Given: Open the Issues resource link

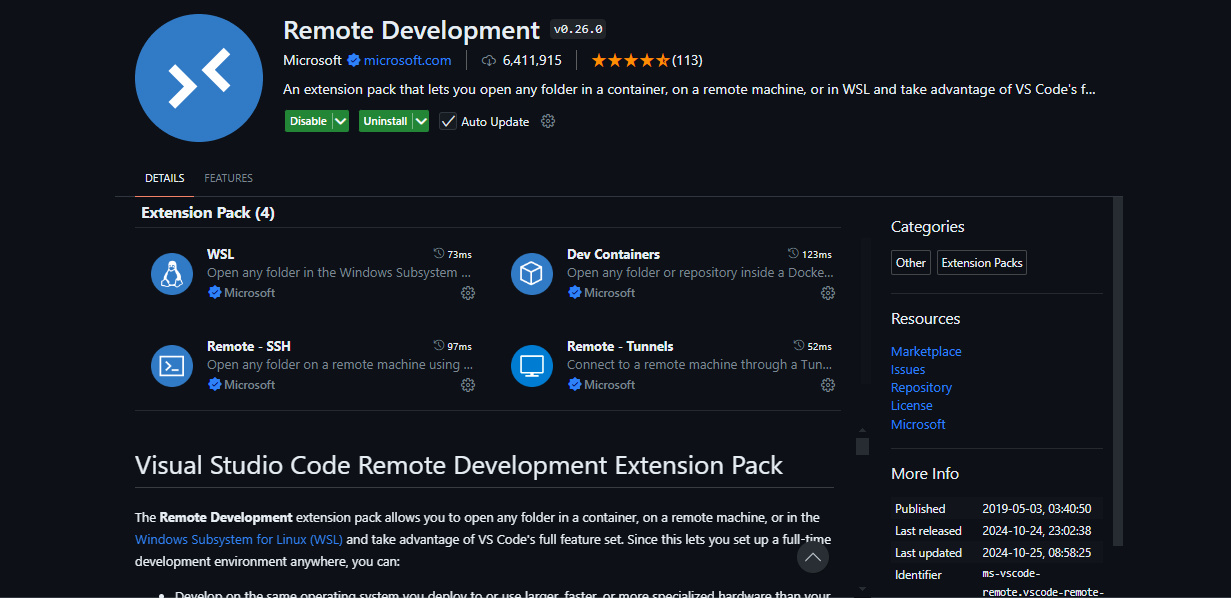Looking at the screenshot, I should coord(908,370).
